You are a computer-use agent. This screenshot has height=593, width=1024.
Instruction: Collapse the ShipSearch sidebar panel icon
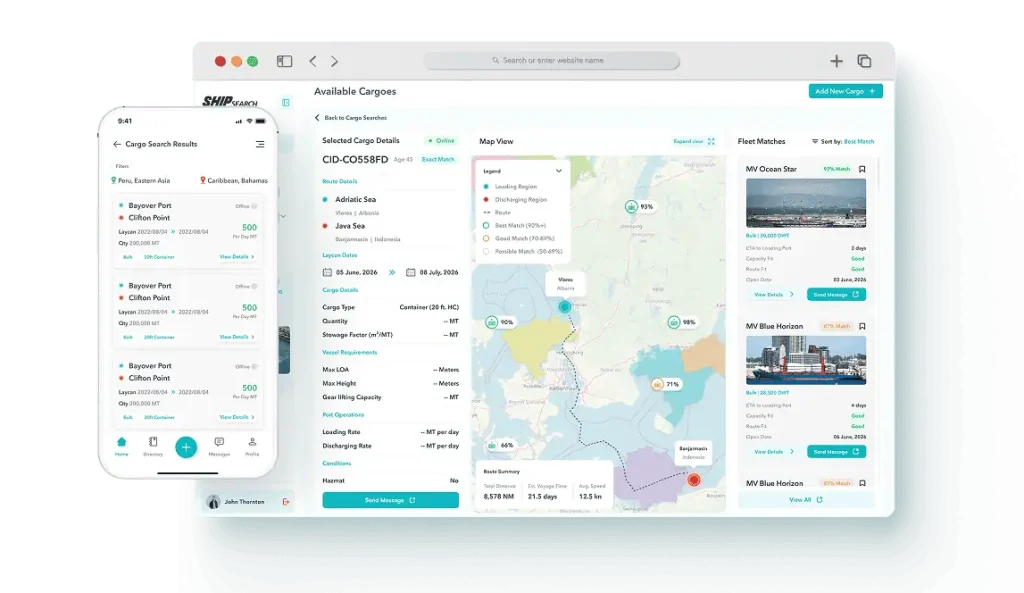(285, 103)
